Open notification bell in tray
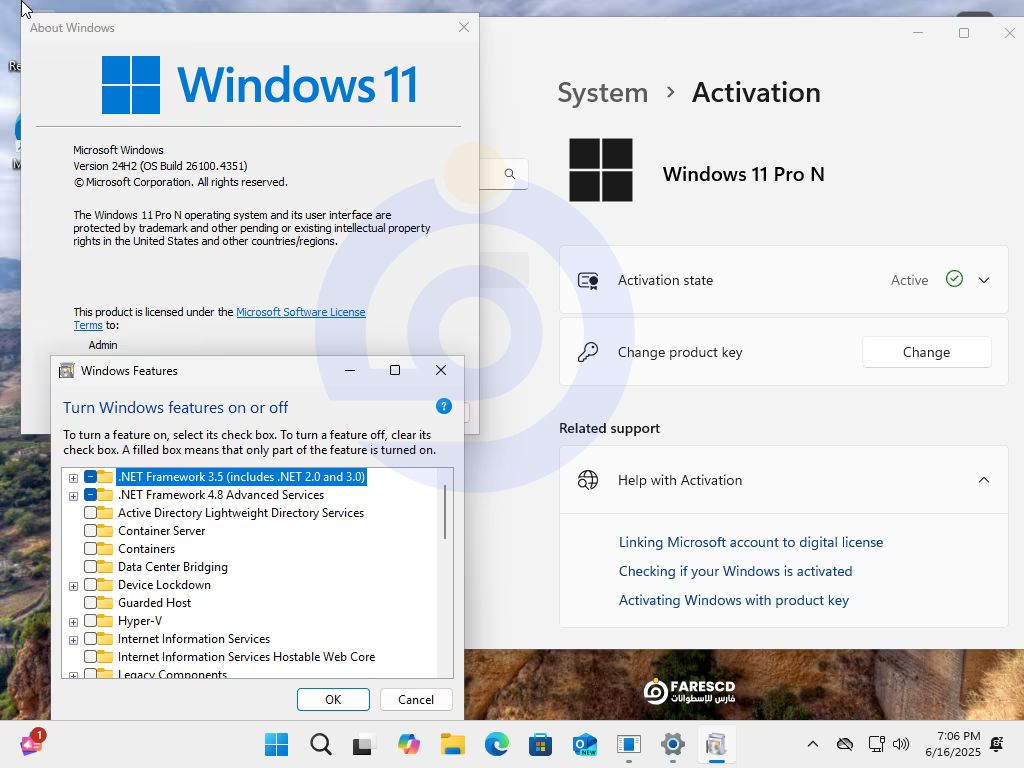The image size is (1024, 768). coord(997,744)
